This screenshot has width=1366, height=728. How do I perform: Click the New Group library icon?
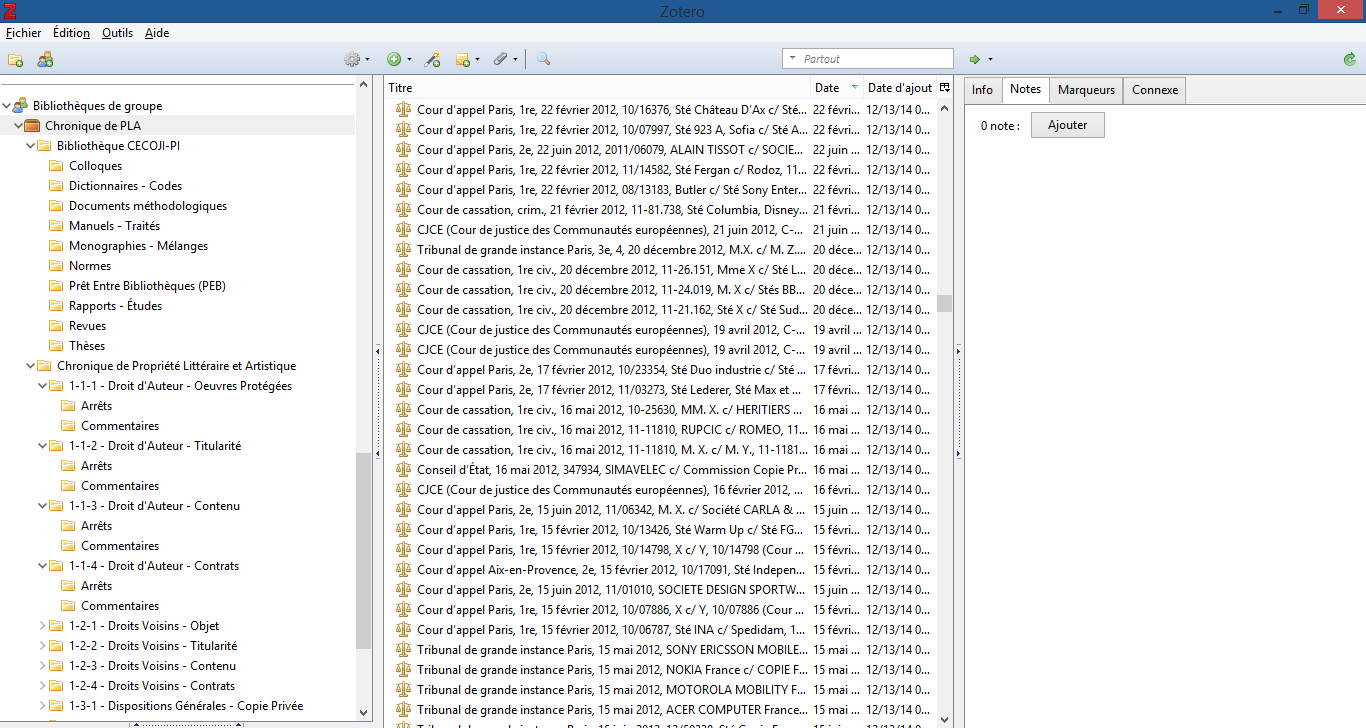45,60
